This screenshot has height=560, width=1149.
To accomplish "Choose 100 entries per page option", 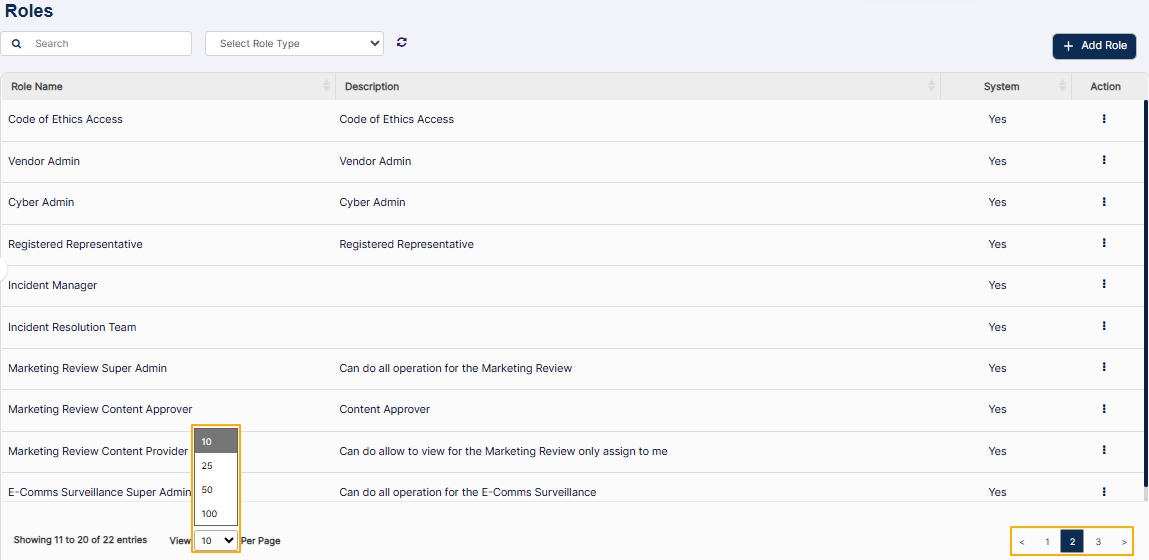I will tap(216, 514).
